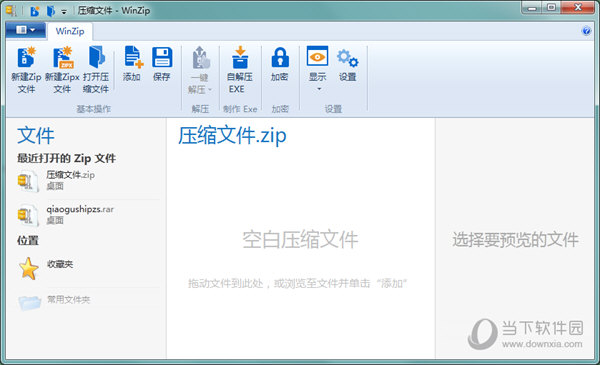Click the quick access toolbar dropdown arrow
Screen dimensions: 600x365
[x=64, y=12]
